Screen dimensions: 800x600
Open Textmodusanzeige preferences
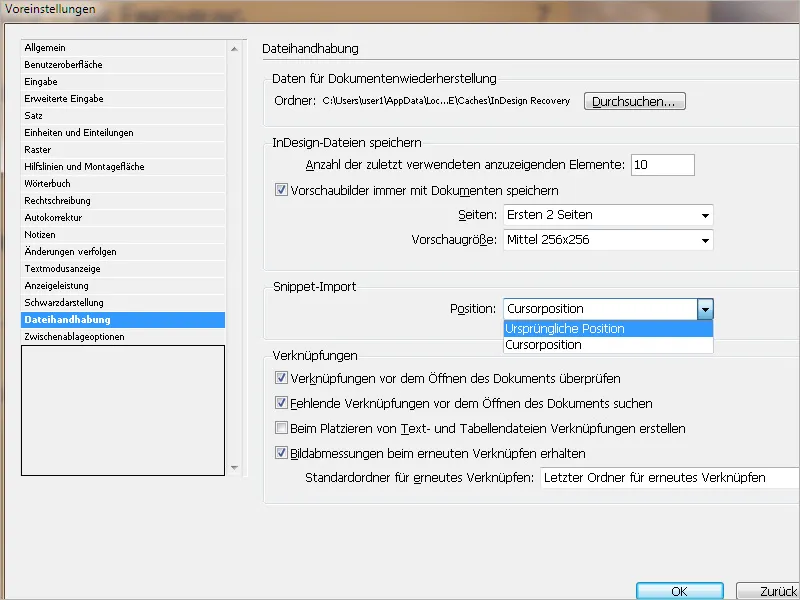123,268
